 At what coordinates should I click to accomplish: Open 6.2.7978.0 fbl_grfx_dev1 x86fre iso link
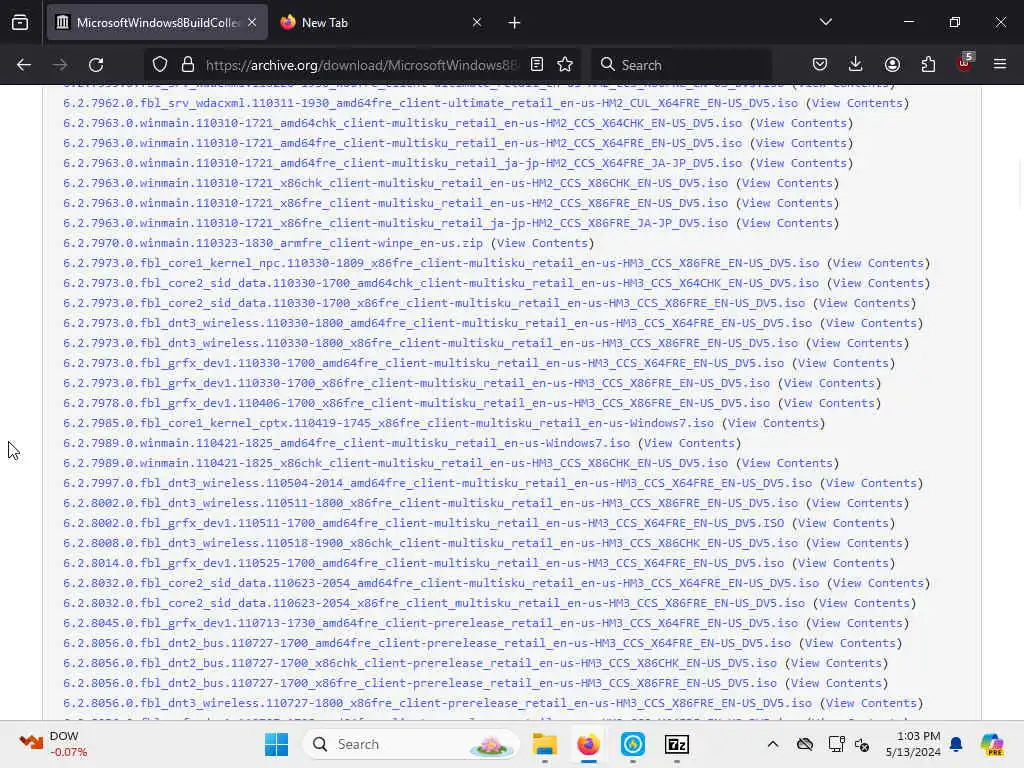[x=417, y=403]
